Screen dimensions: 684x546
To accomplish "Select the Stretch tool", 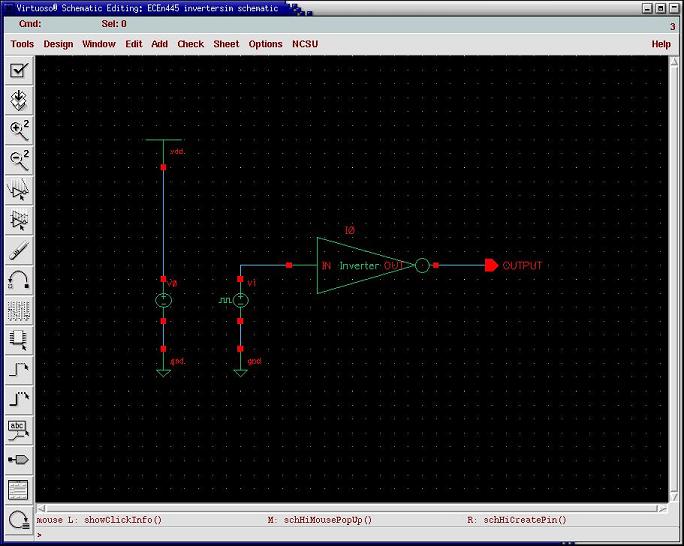I will [x=19, y=190].
